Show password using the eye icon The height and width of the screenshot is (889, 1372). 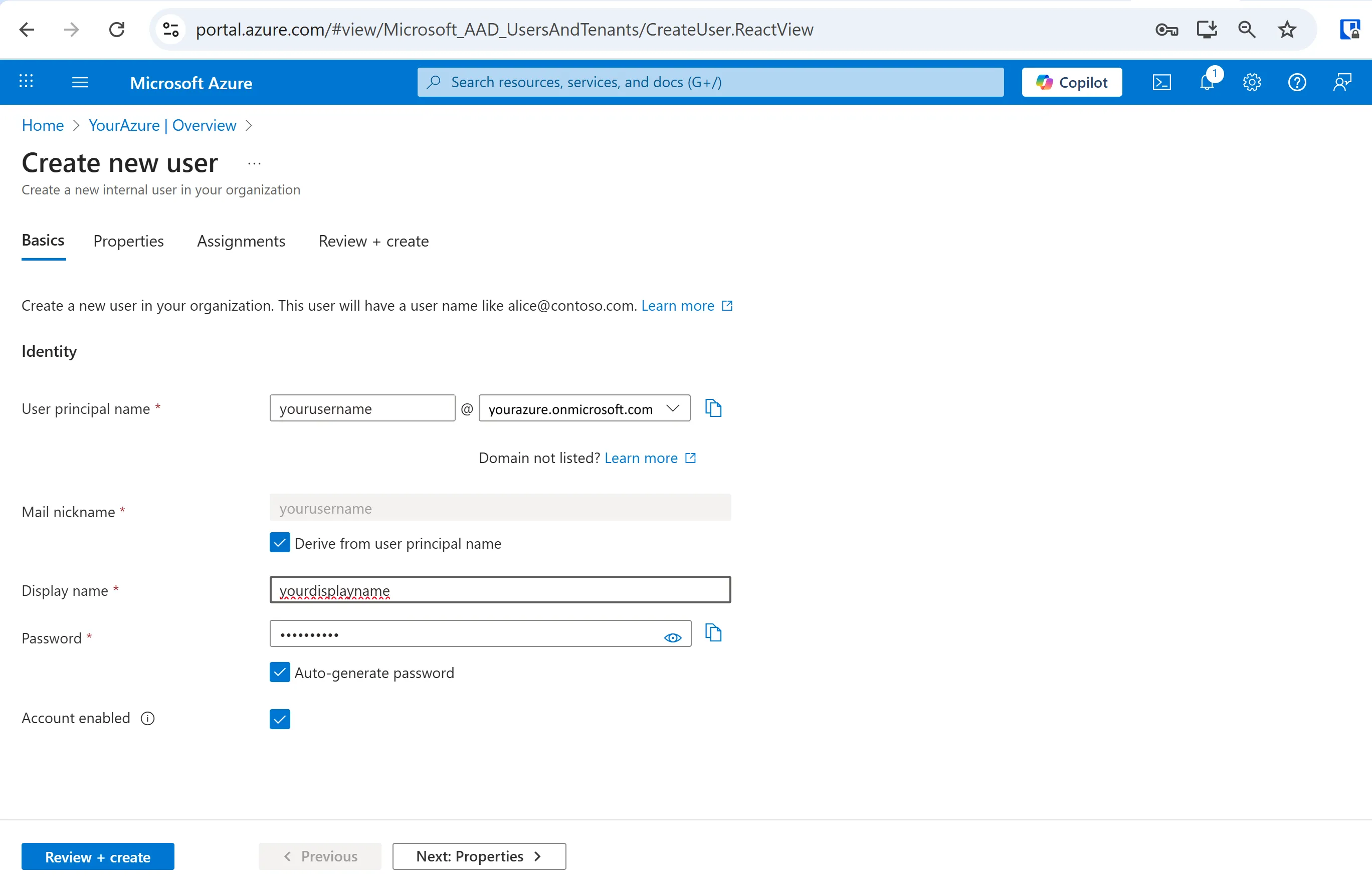pyautogui.click(x=672, y=637)
